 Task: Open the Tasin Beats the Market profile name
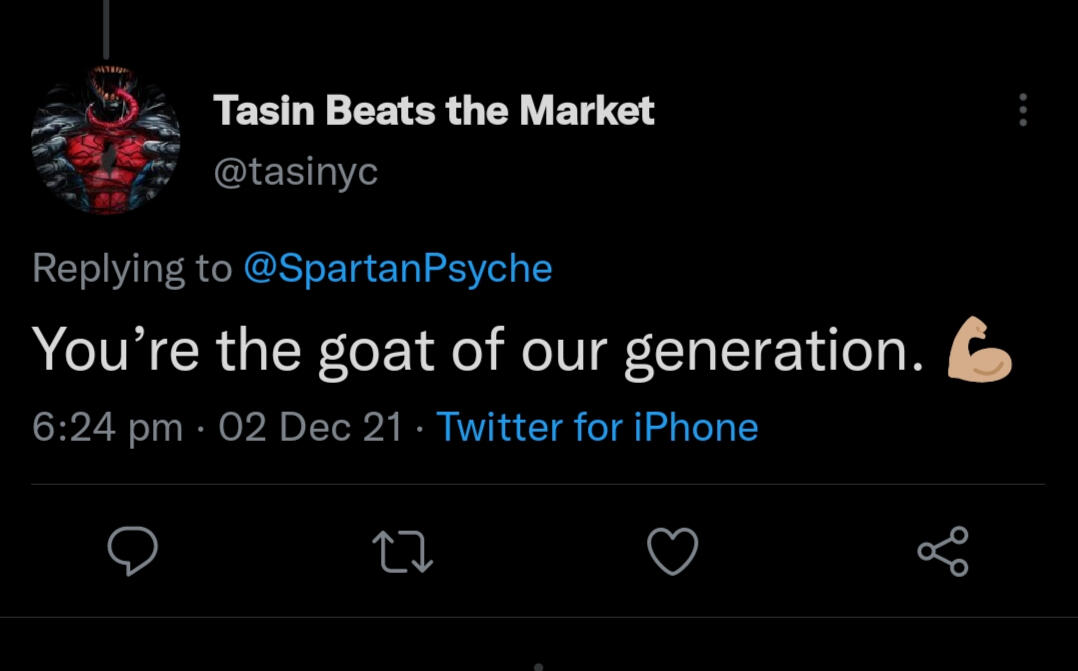pyautogui.click(x=434, y=111)
